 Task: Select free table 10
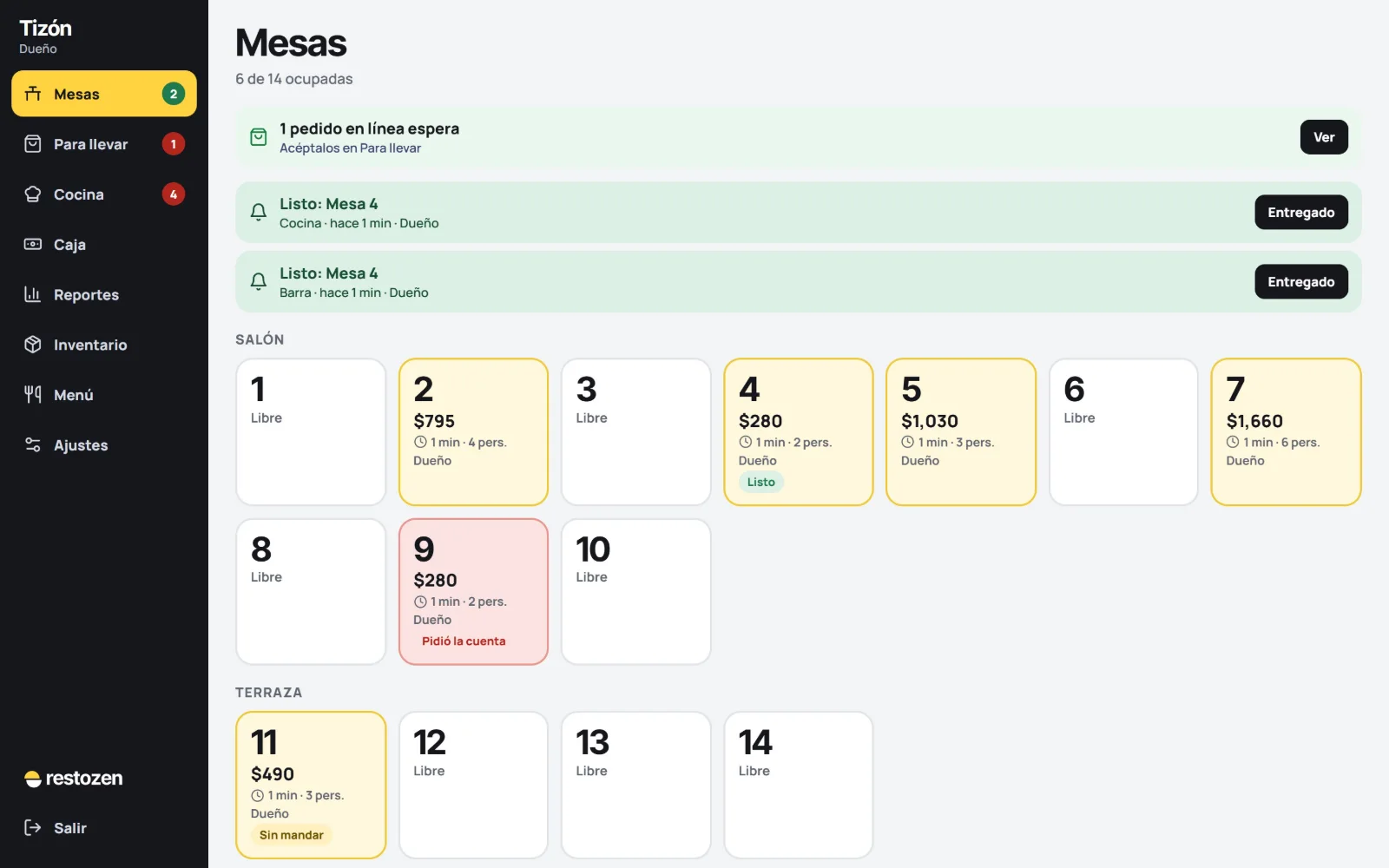click(x=636, y=592)
